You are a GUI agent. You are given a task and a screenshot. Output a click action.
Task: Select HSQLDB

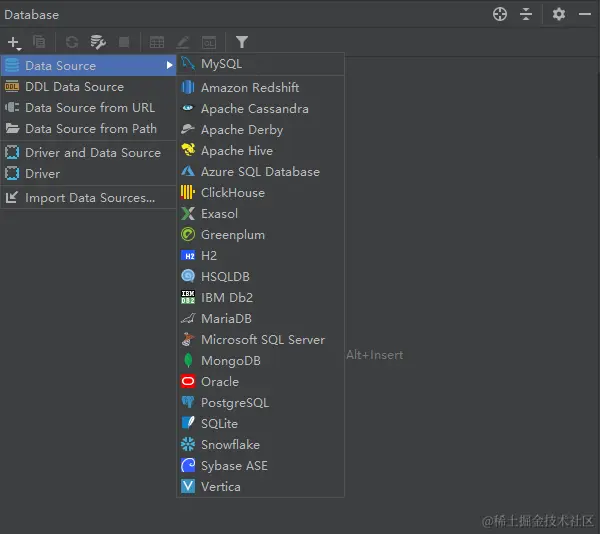coord(260,277)
